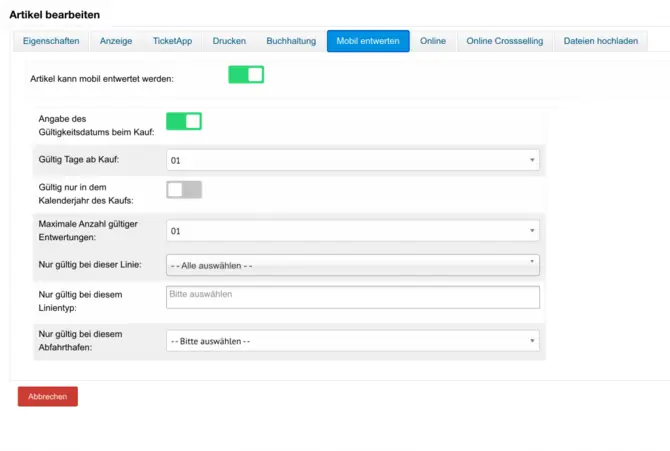The height and width of the screenshot is (451, 670).
Task: Open the Eigenschaften tab
Action: (x=51, y=41)
